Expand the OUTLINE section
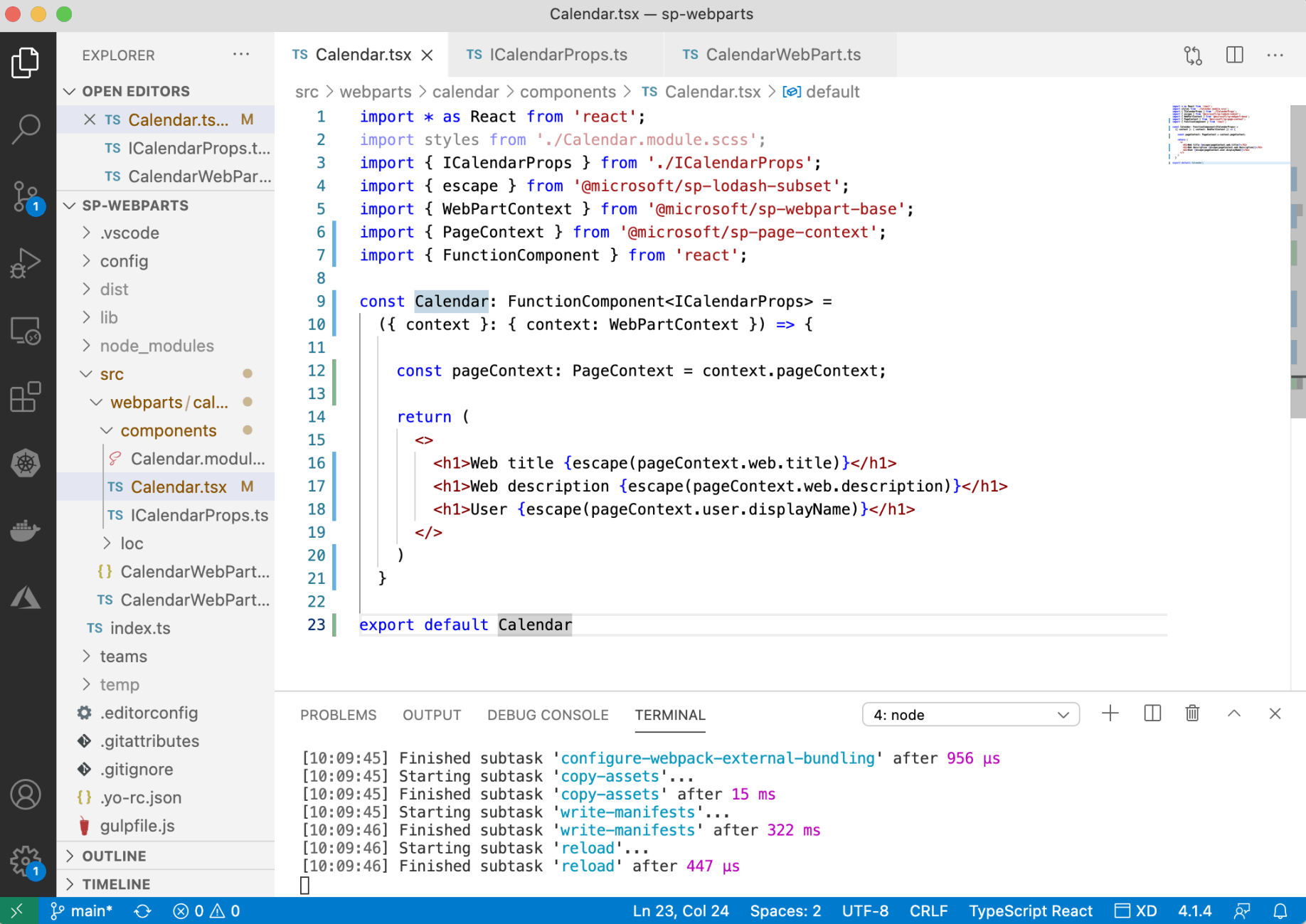 click(x=114, y=856)
